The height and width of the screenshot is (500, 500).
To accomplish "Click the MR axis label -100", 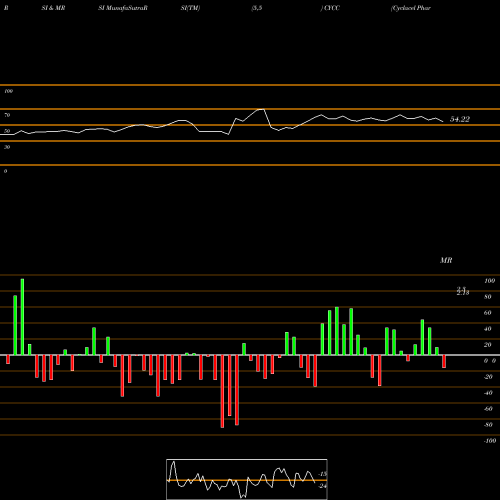I will pos(489,441).
